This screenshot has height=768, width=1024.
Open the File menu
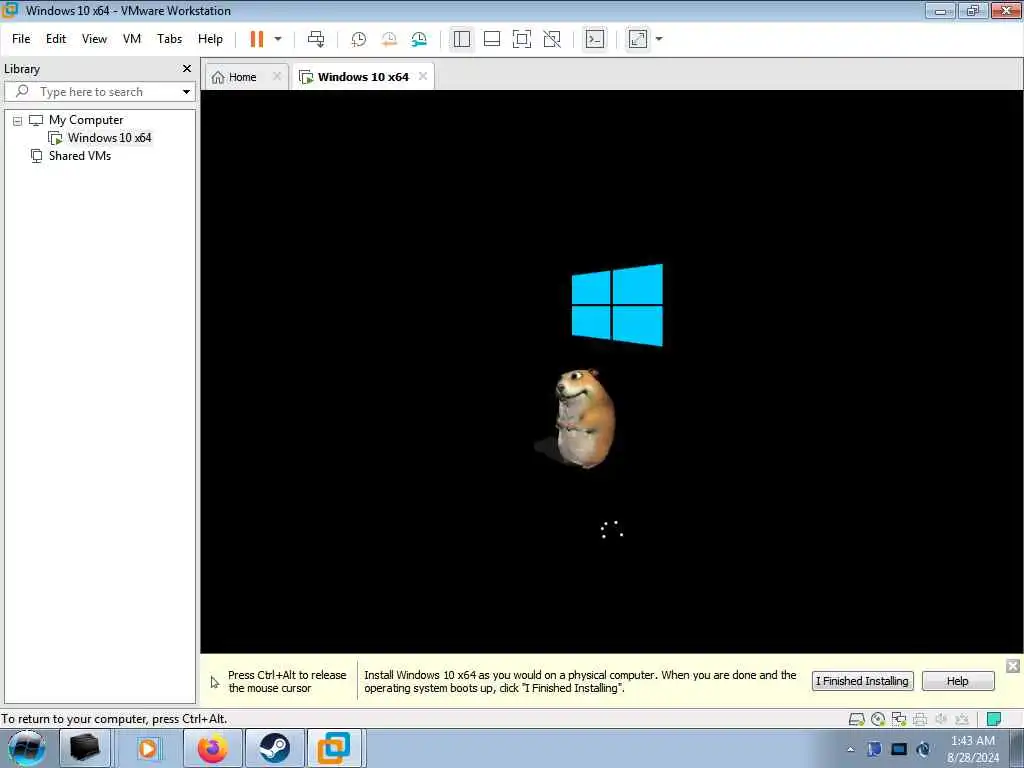[21, 39]
